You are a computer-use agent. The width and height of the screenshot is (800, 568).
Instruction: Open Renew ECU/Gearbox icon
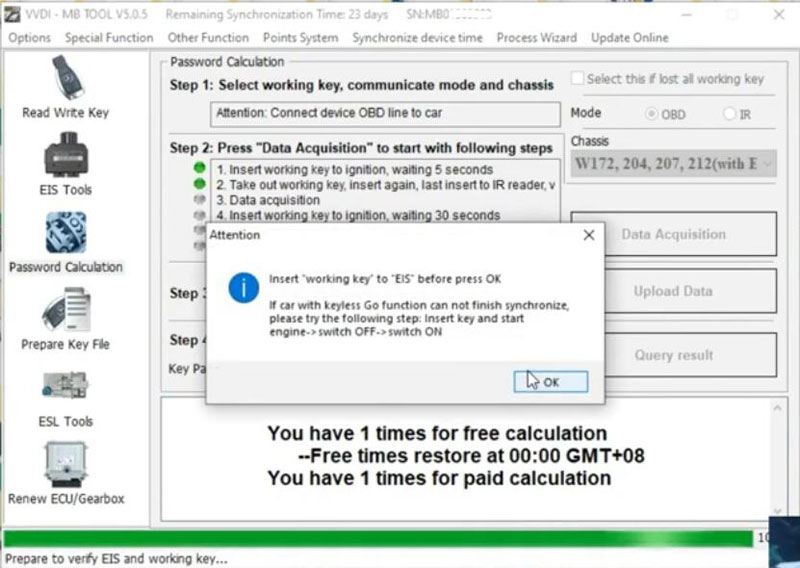[x=65, y=464]
